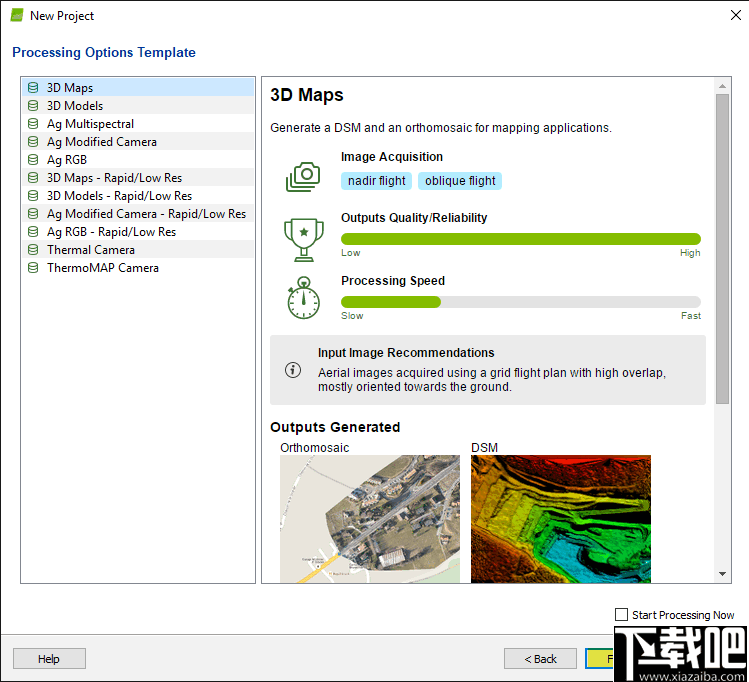Enable the Start Processing Now checkbox

(621, 615)
